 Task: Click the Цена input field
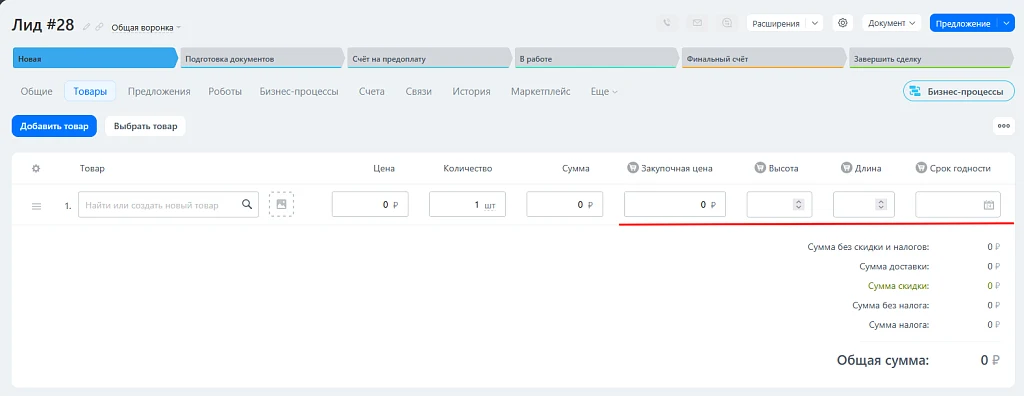click(370, 205)
